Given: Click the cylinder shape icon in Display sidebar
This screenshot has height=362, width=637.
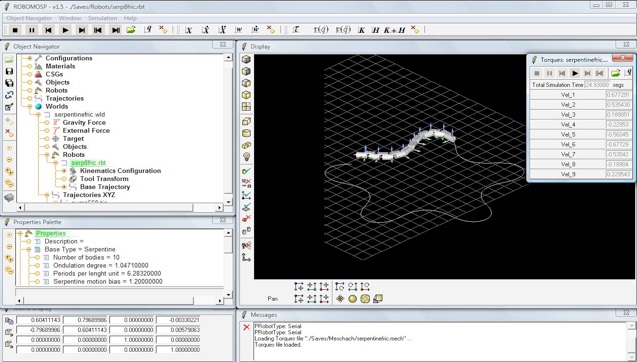Looking at the screenshot, I should coord(246,133).
